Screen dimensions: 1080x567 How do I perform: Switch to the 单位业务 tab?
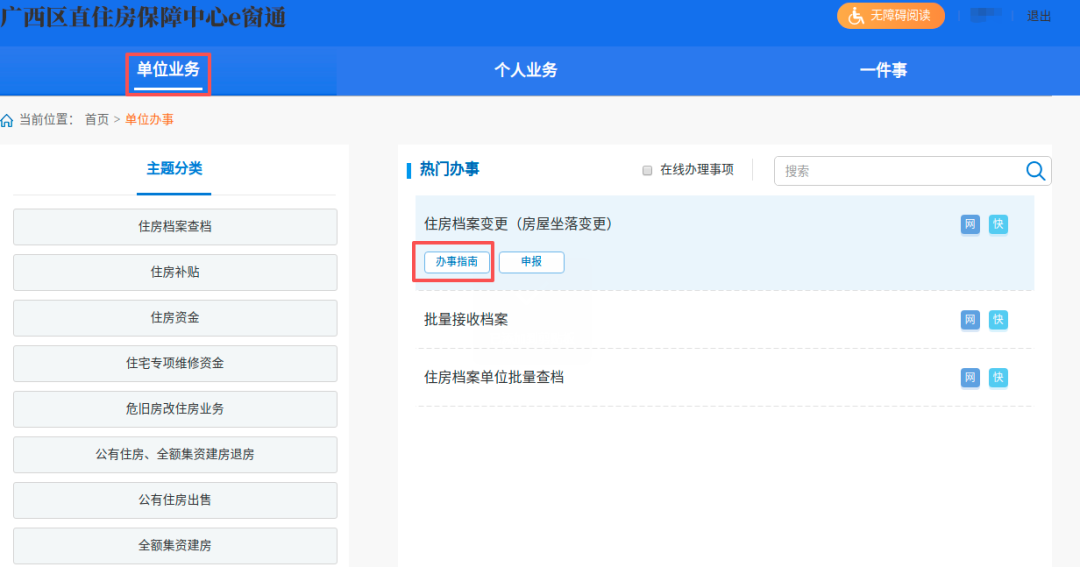pyautogui.click(x=168, y=70)
